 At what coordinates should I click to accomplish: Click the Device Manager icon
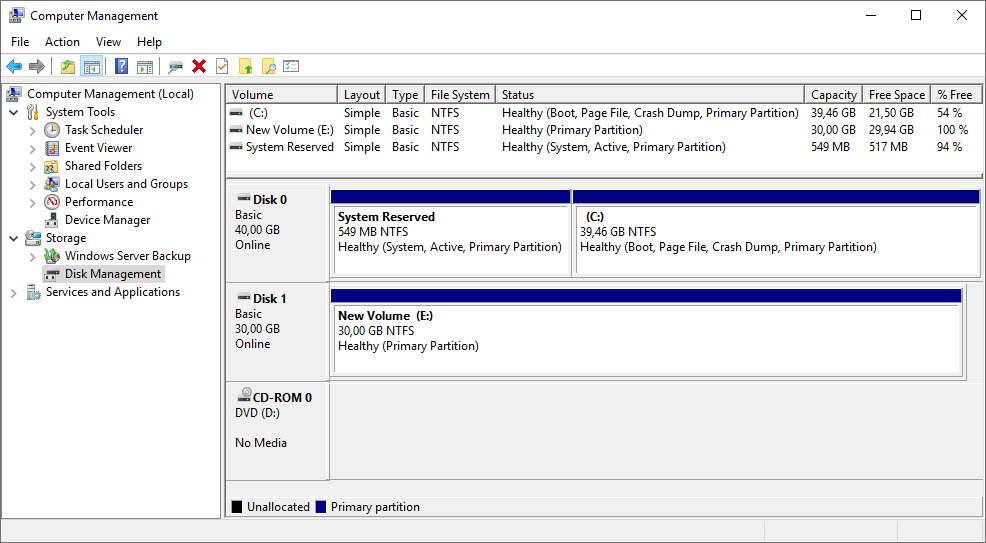click(x=52, y=220)
